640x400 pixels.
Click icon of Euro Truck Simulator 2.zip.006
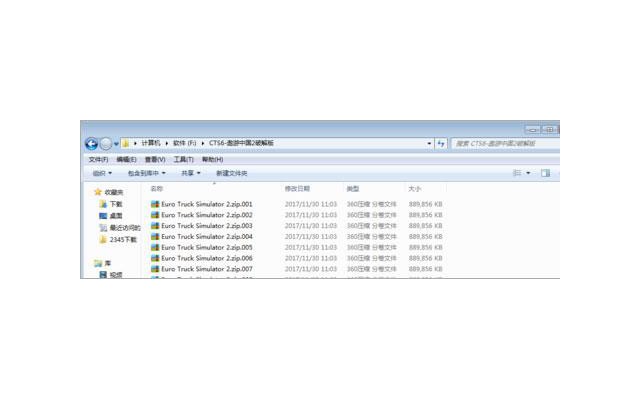click(x=155, y=258)
